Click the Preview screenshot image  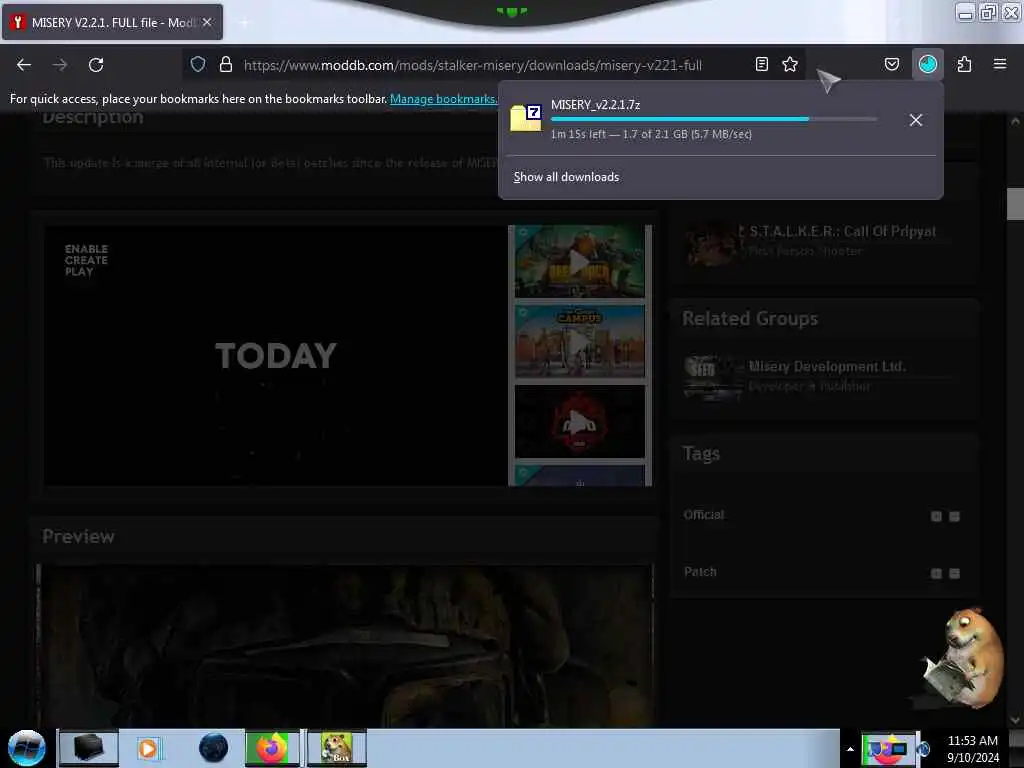pyautogui.click(x=345, y=647)
